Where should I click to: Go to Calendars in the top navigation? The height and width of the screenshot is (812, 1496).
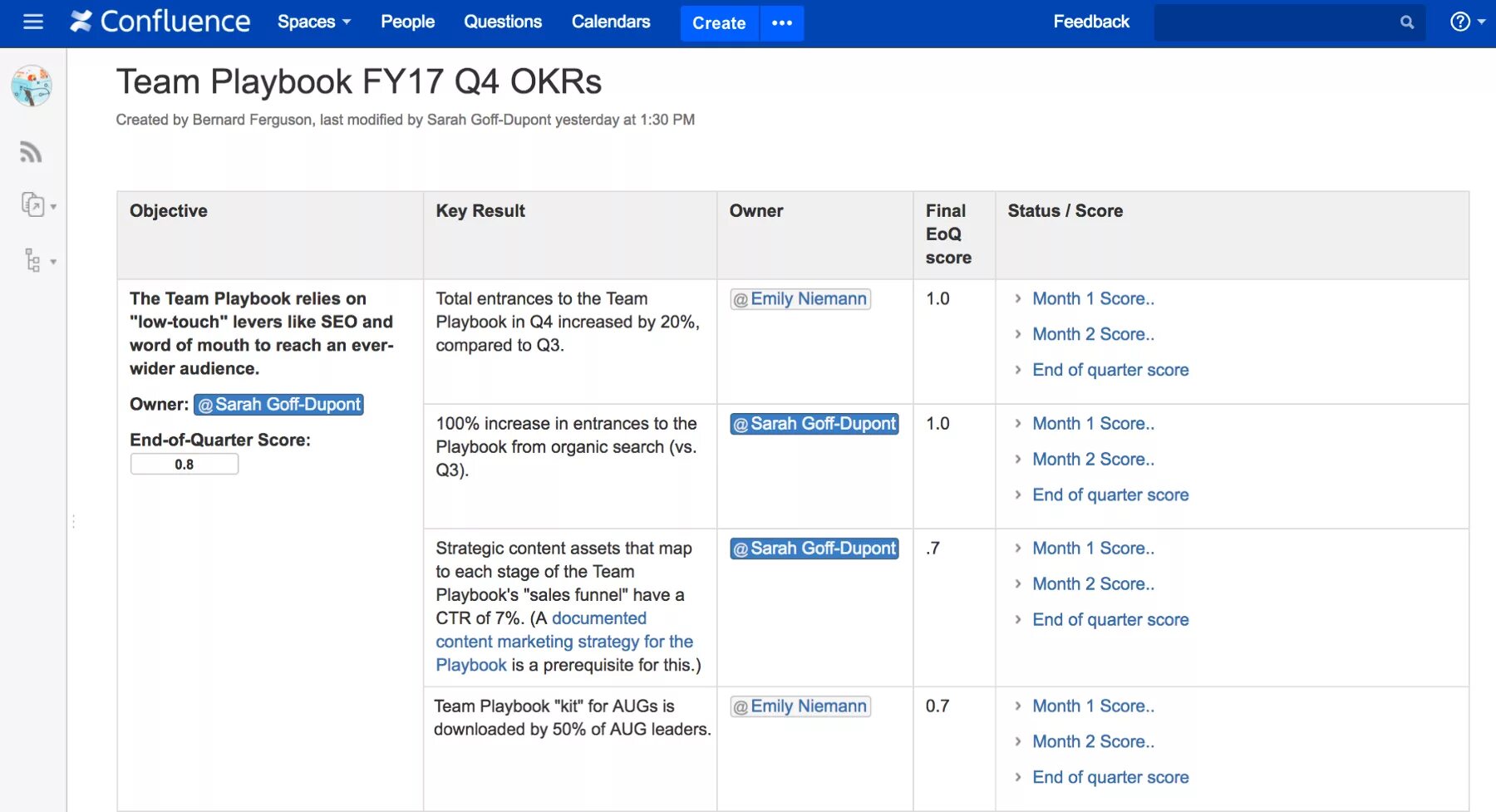coord(611,22)
